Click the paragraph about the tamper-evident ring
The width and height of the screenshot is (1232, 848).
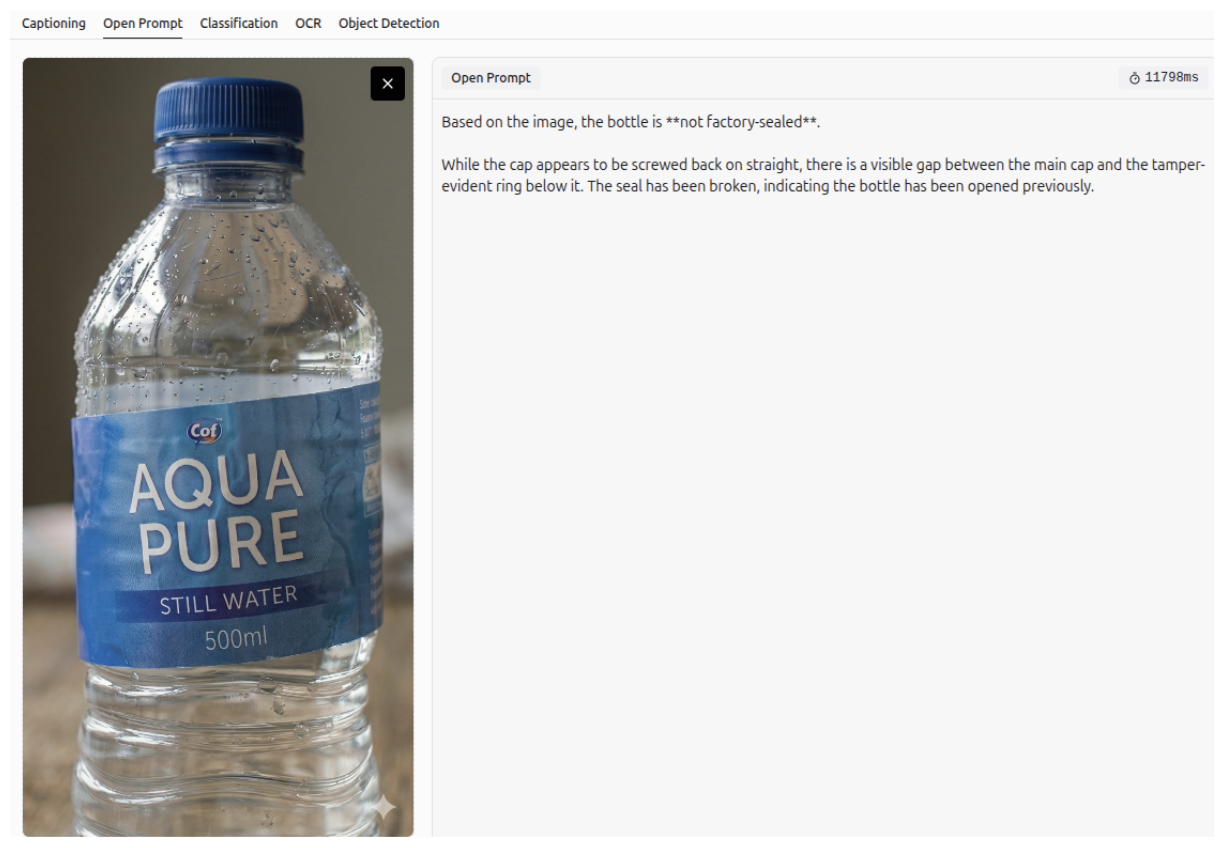tap(823, 176)
